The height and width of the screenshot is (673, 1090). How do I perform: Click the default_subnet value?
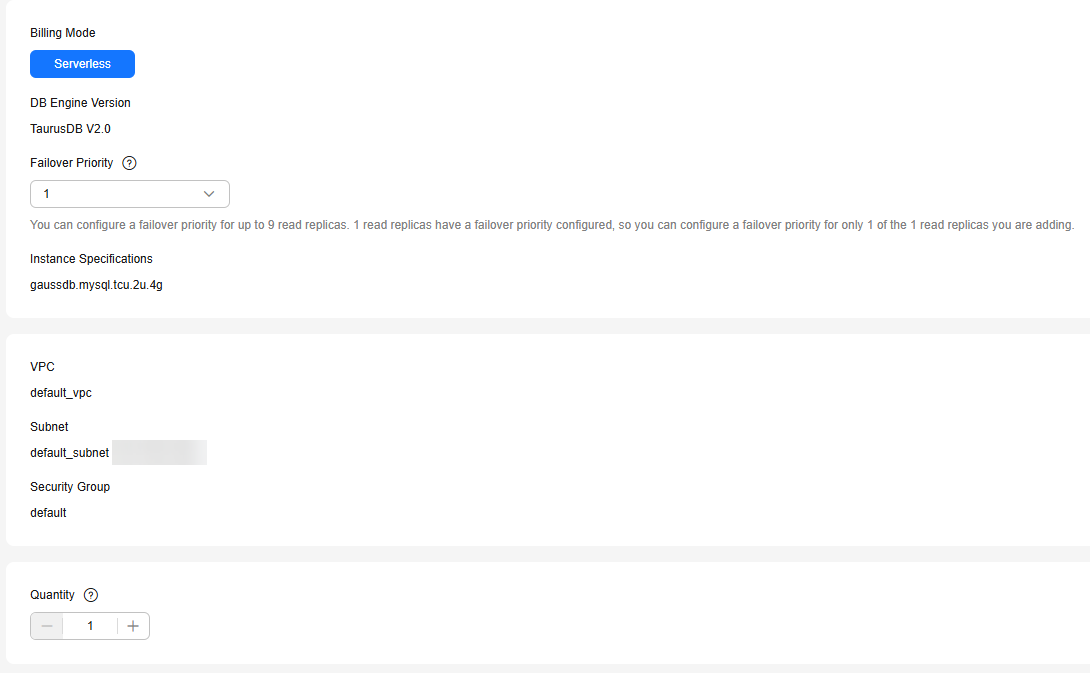point(70,453)
